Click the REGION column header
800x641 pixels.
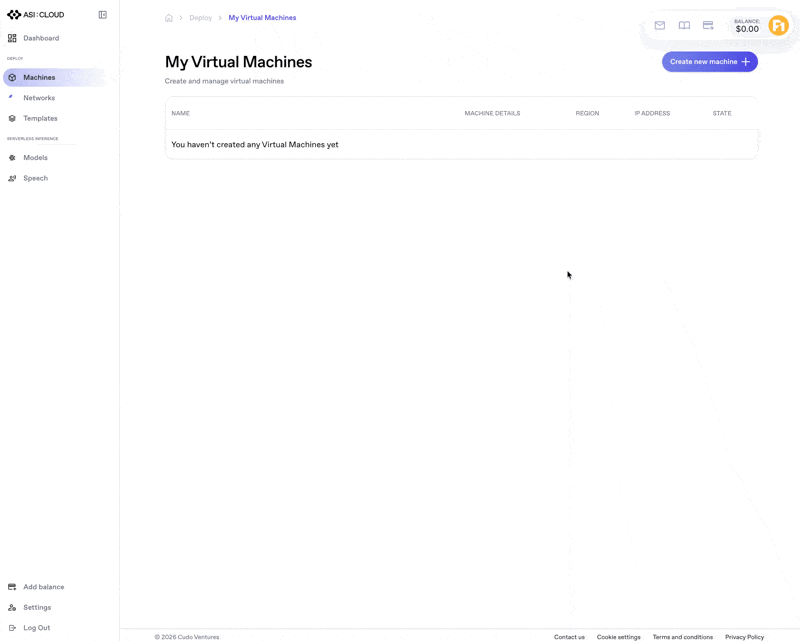click(587, 113)
